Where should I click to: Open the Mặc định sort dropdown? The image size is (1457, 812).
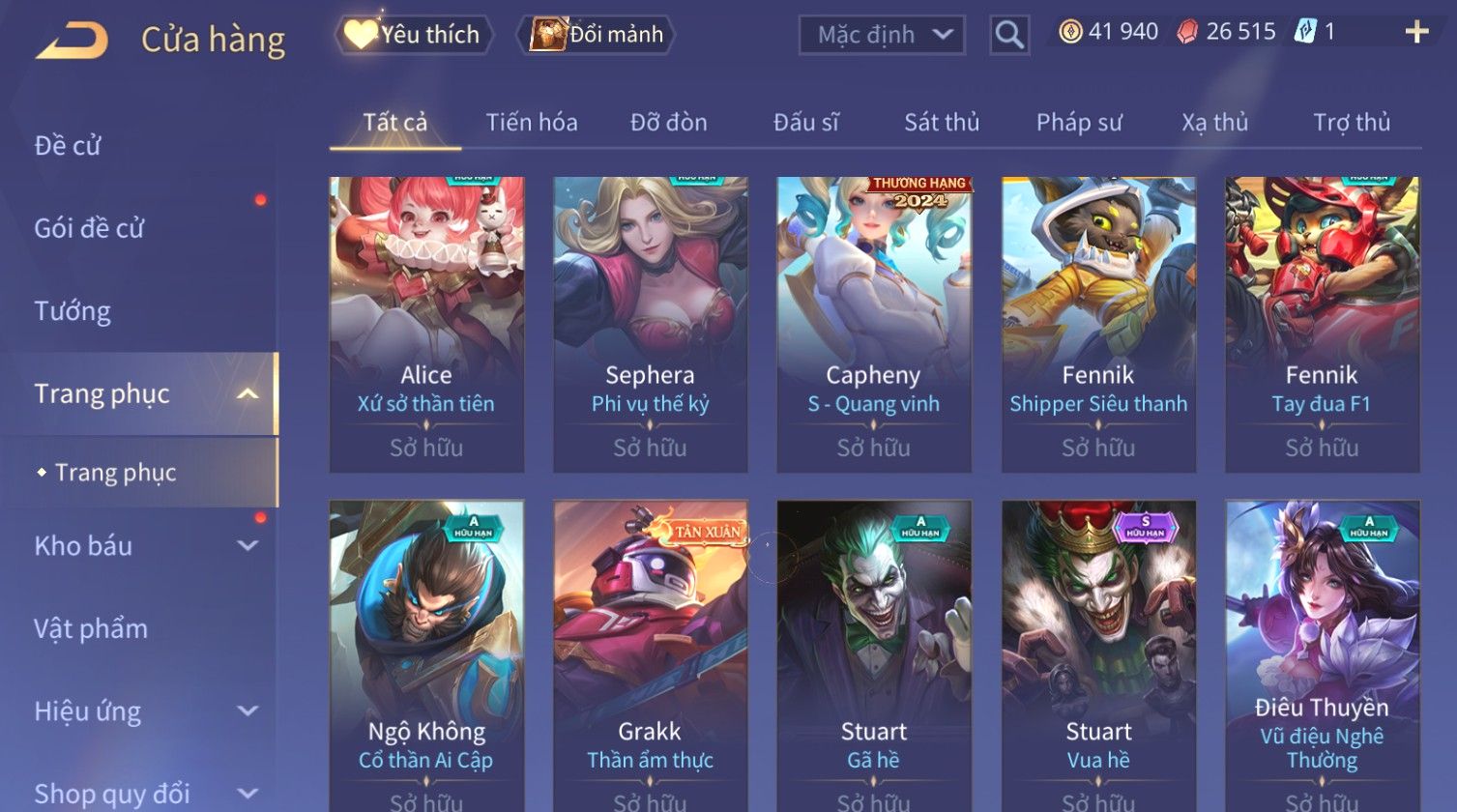[882, 36]
